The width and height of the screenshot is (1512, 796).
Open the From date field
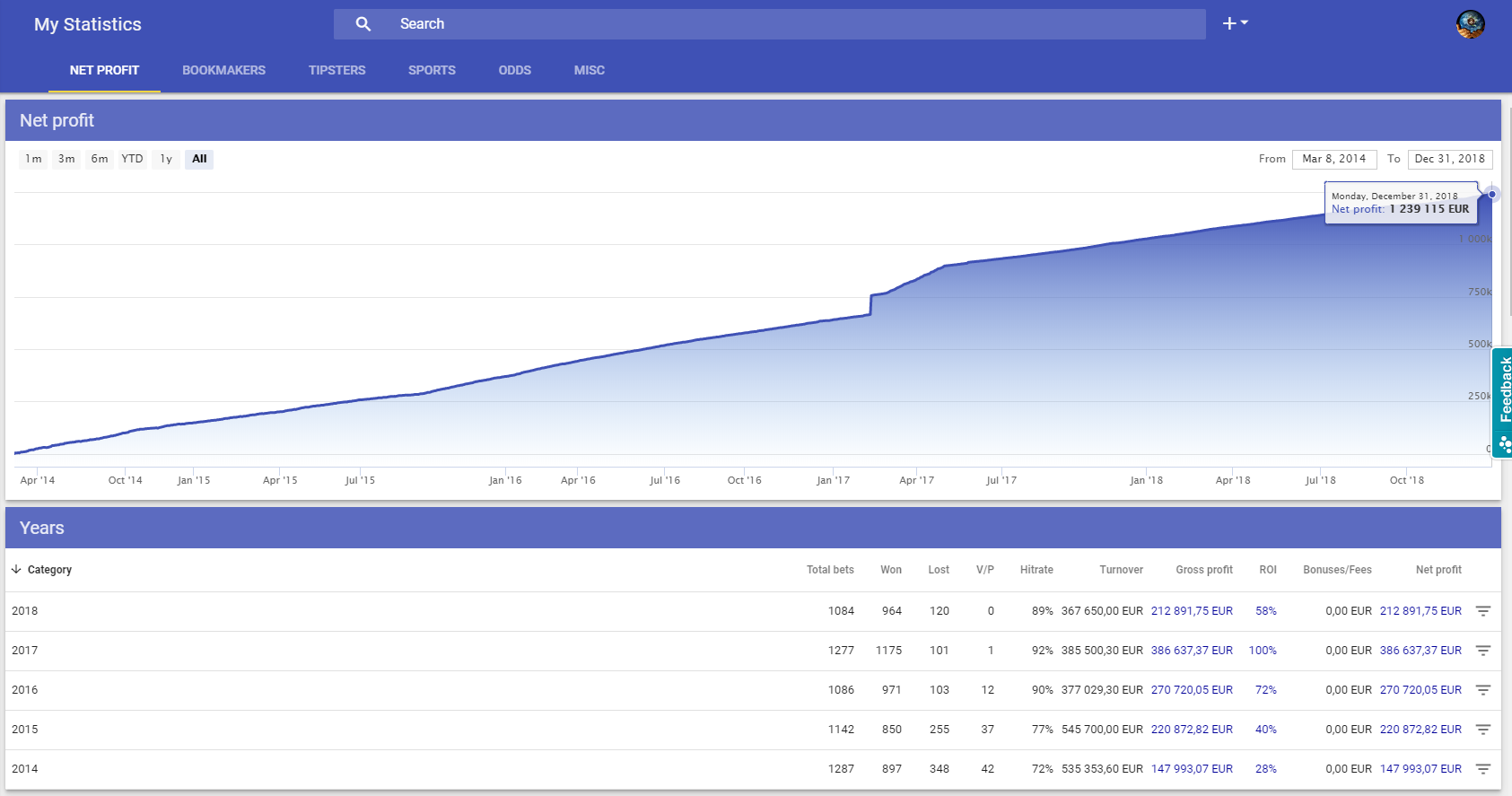(1334, 159)
